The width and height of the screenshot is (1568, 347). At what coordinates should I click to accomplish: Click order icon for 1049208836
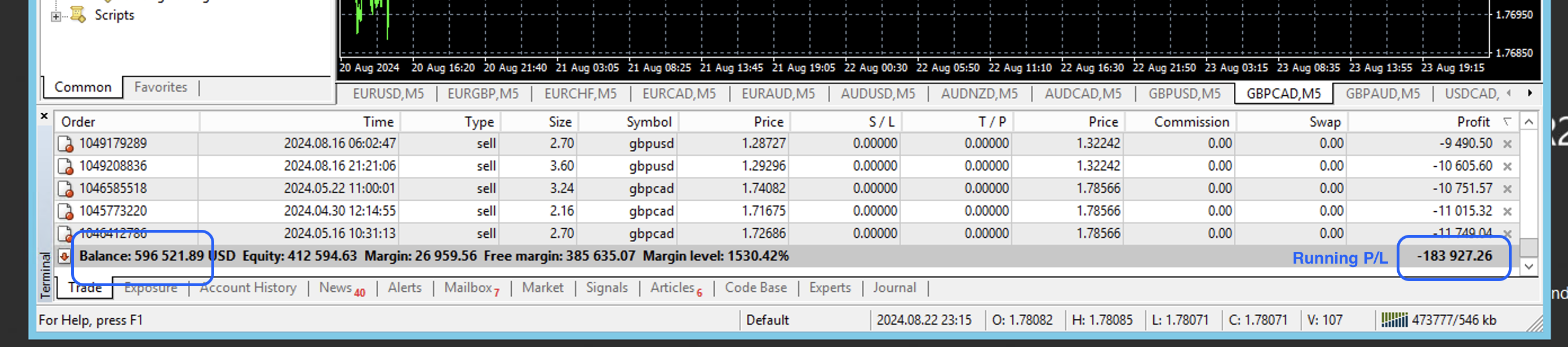click(x=65, y=167)
